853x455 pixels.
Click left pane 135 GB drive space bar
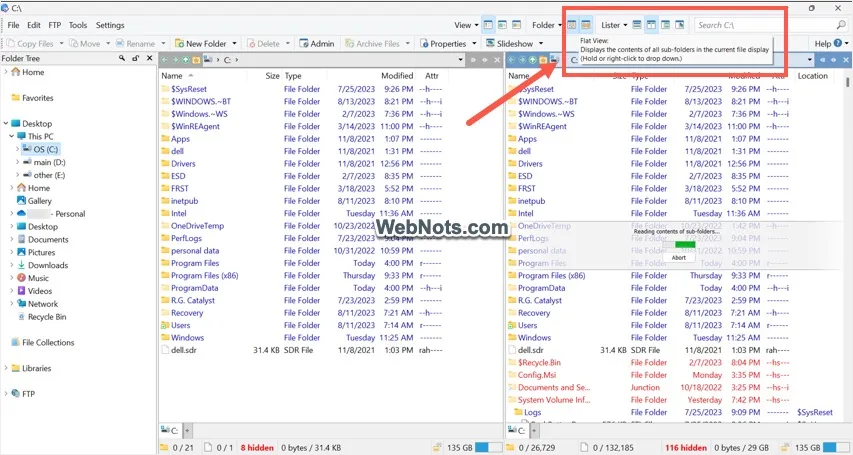pyautogui.click(x=488, y=447)
